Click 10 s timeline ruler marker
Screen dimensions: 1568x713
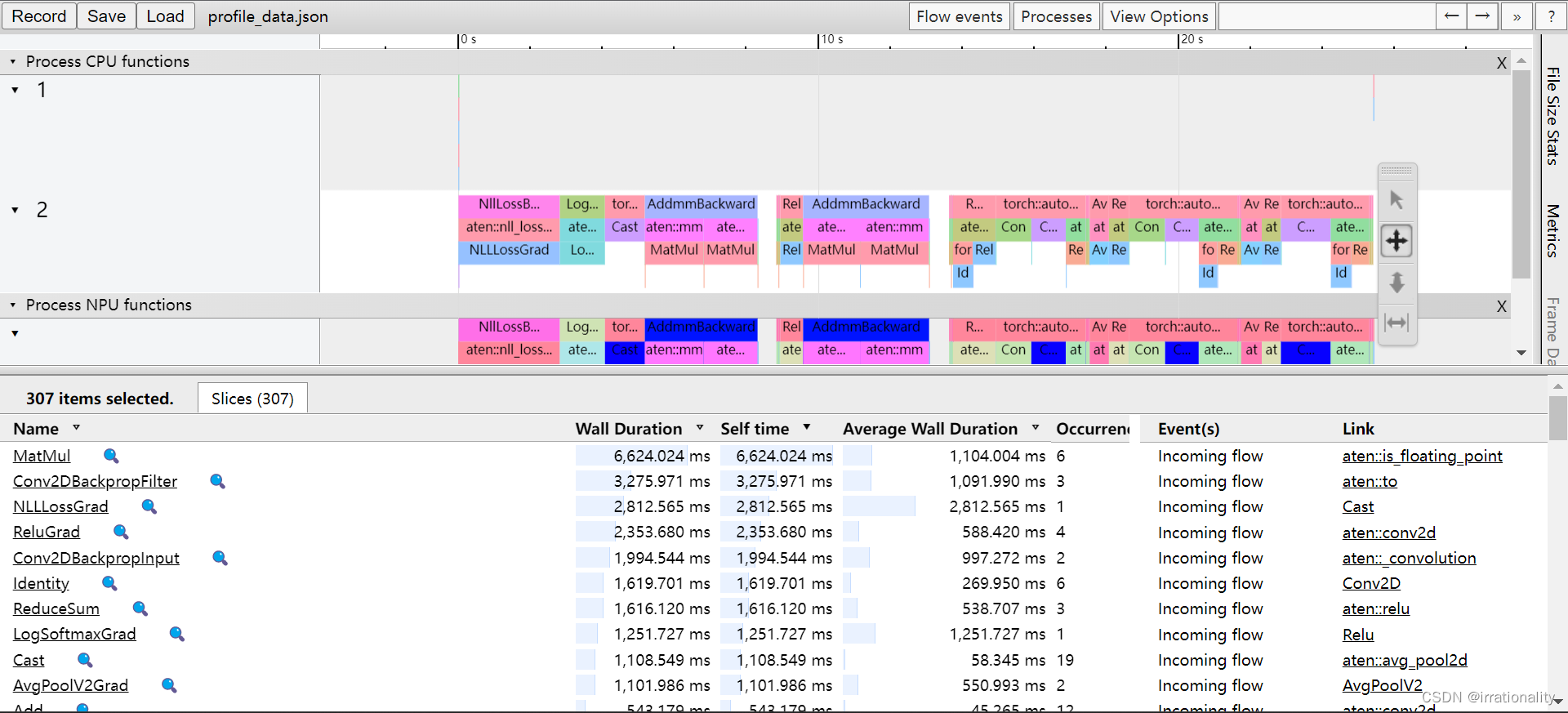[832, 39]
